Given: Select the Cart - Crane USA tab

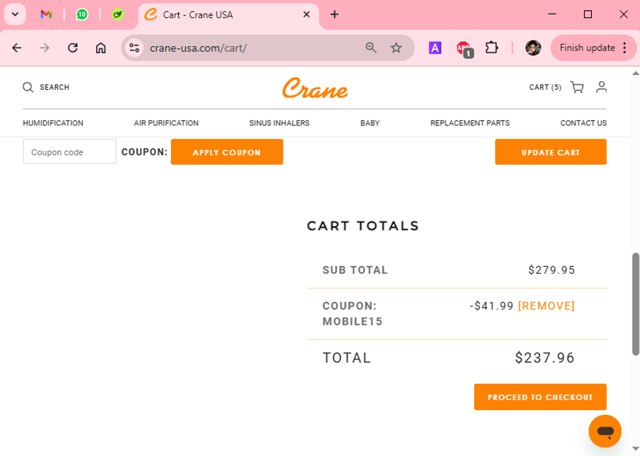Looking at the screenshot, I should pyautogui.click(x=229, y=15).
